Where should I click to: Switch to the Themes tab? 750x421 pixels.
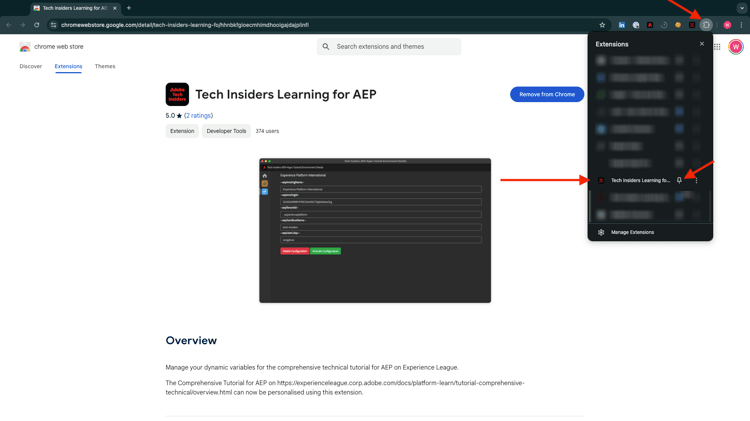105,66
